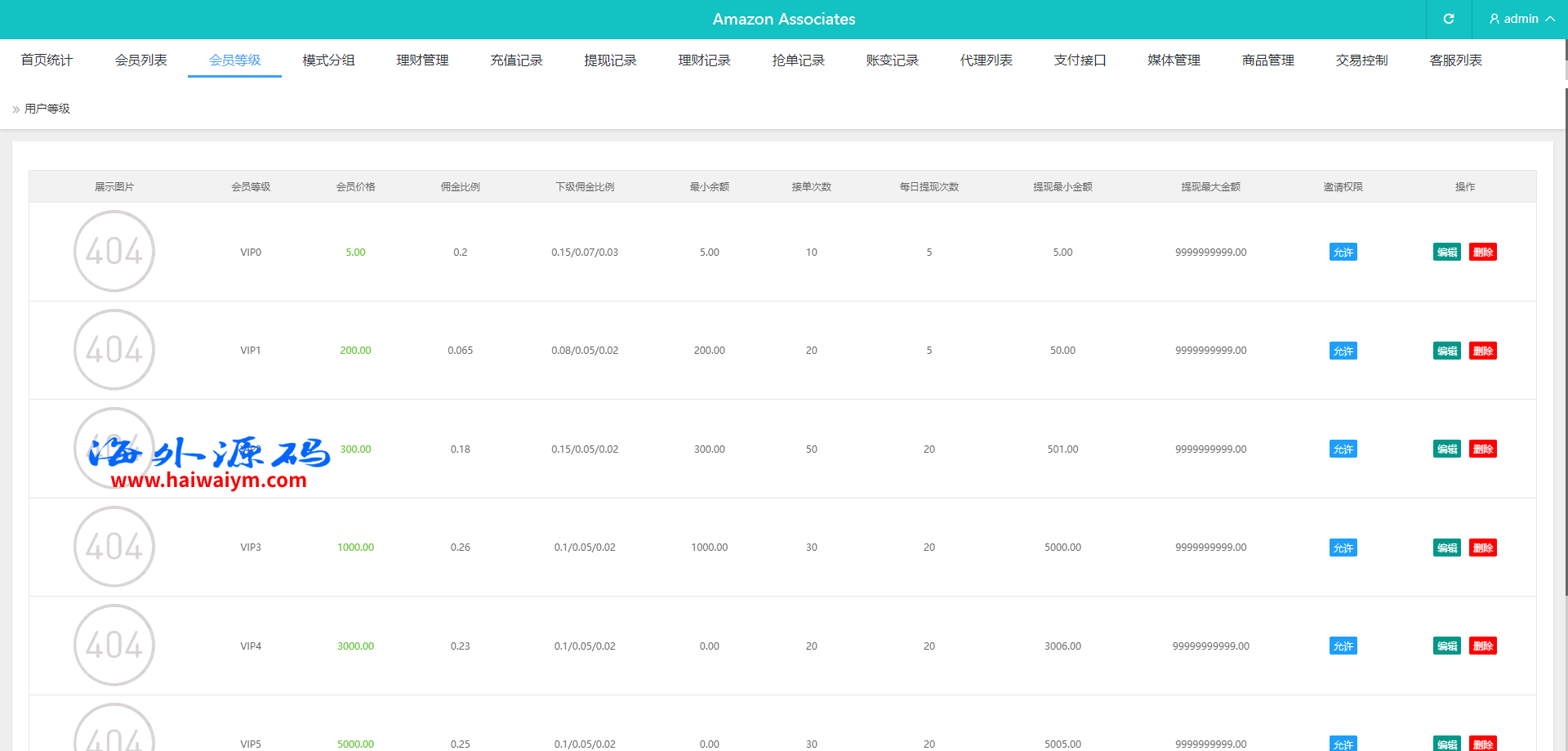Select the 客服列表 tab

coord(1455,60)
